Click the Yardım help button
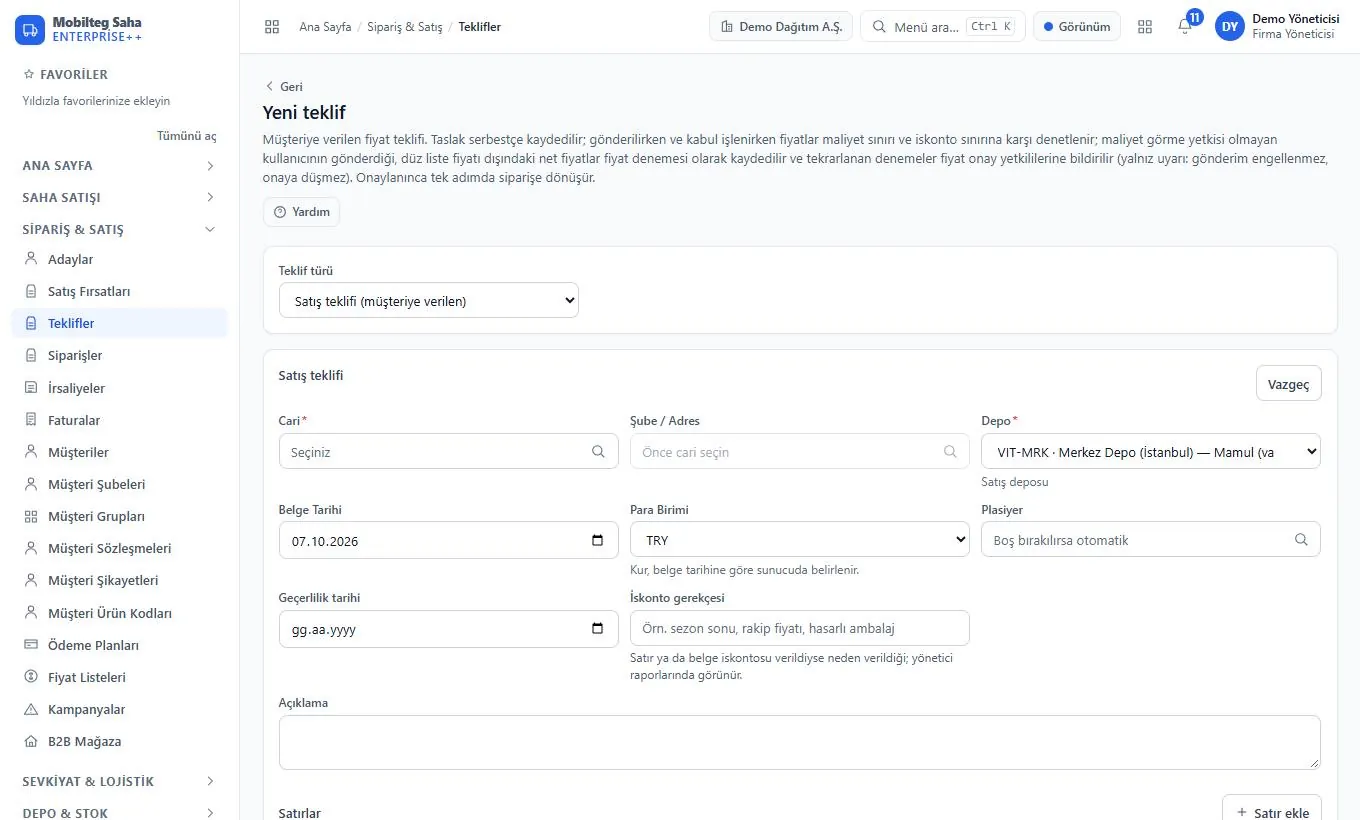This screenshot has width=1360, height=820. (301, 212)
